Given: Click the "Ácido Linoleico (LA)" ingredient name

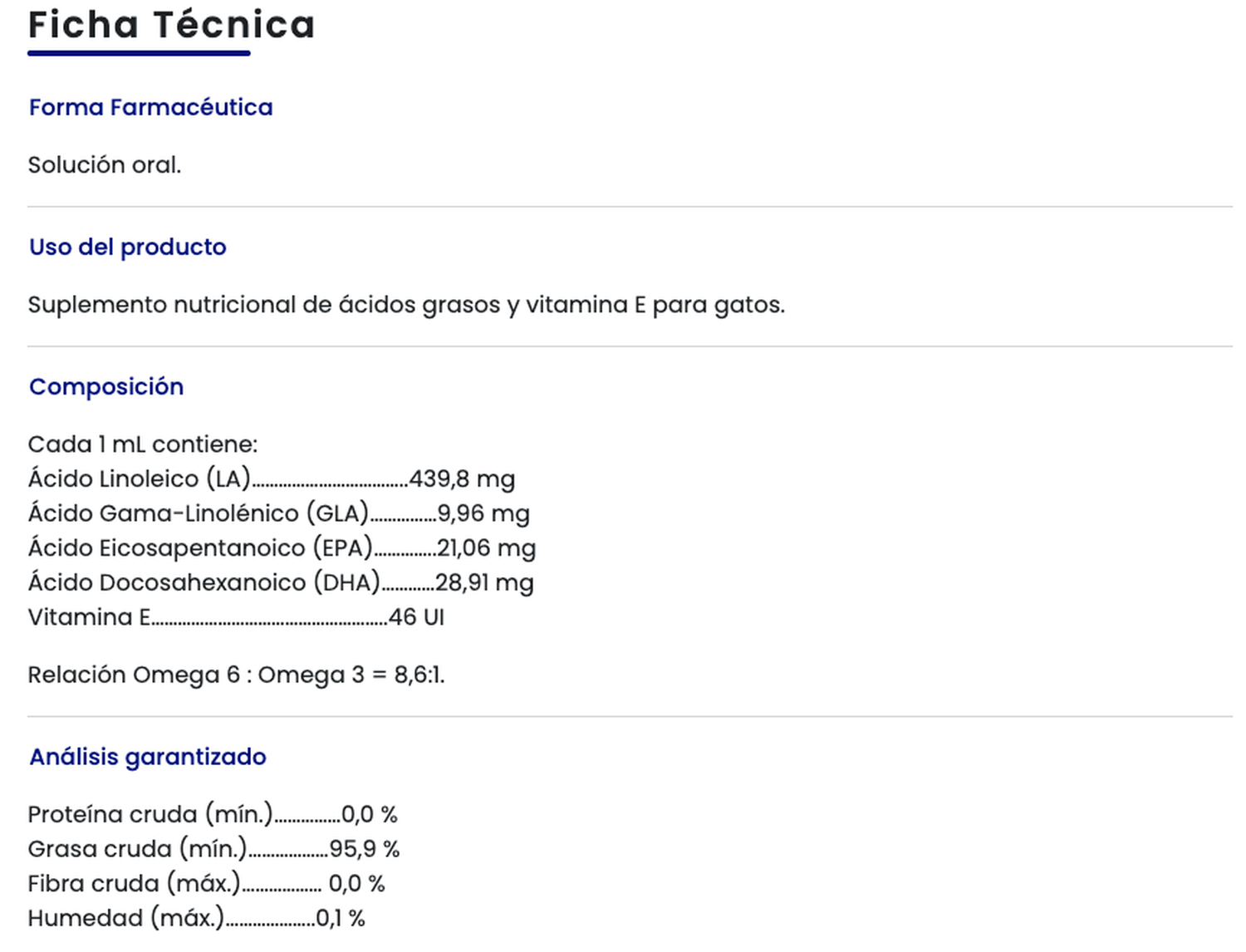Looking at the screenshot, I should click(139, 479).
